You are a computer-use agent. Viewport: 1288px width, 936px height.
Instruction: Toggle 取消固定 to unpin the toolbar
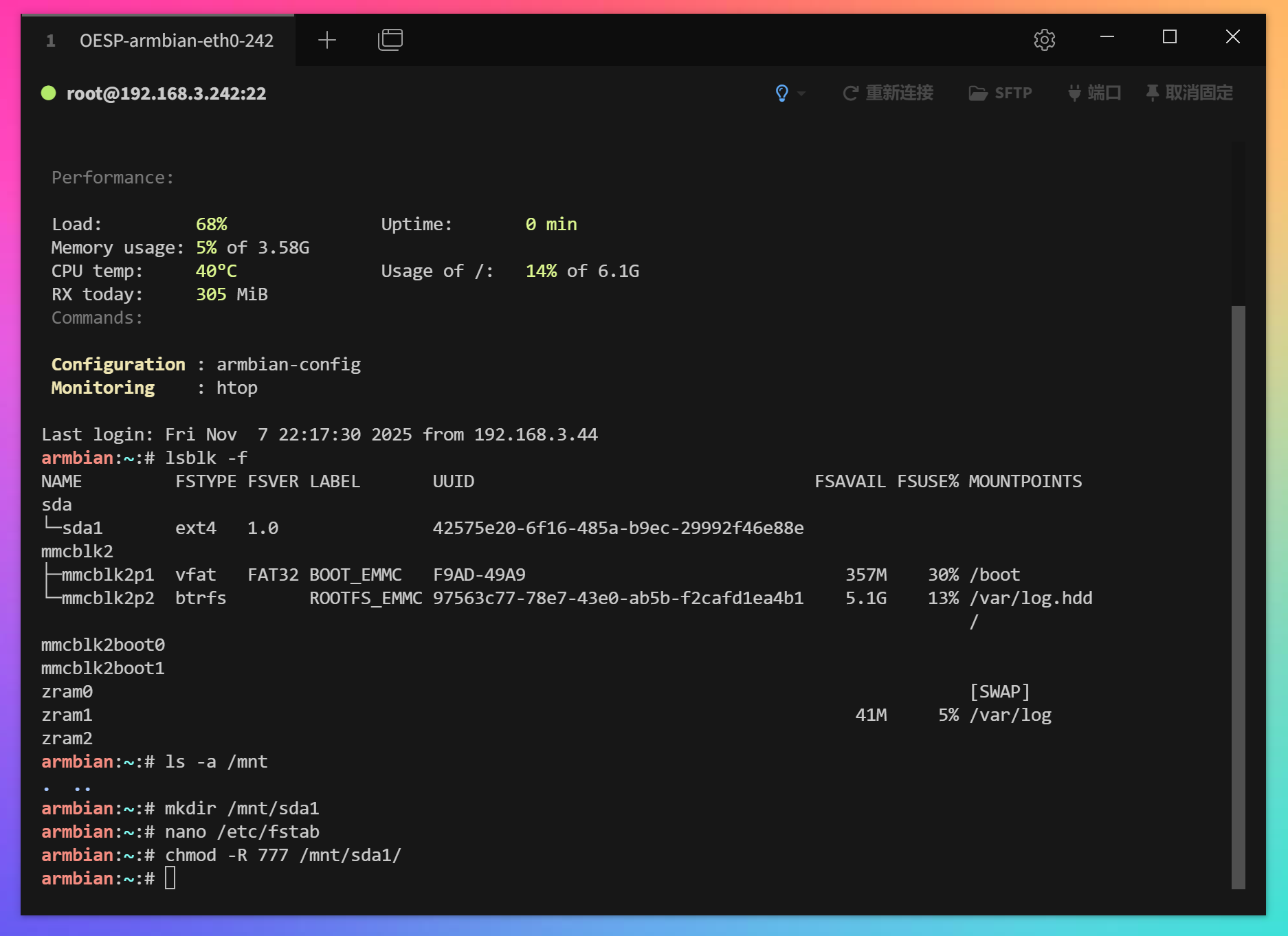1189,93
